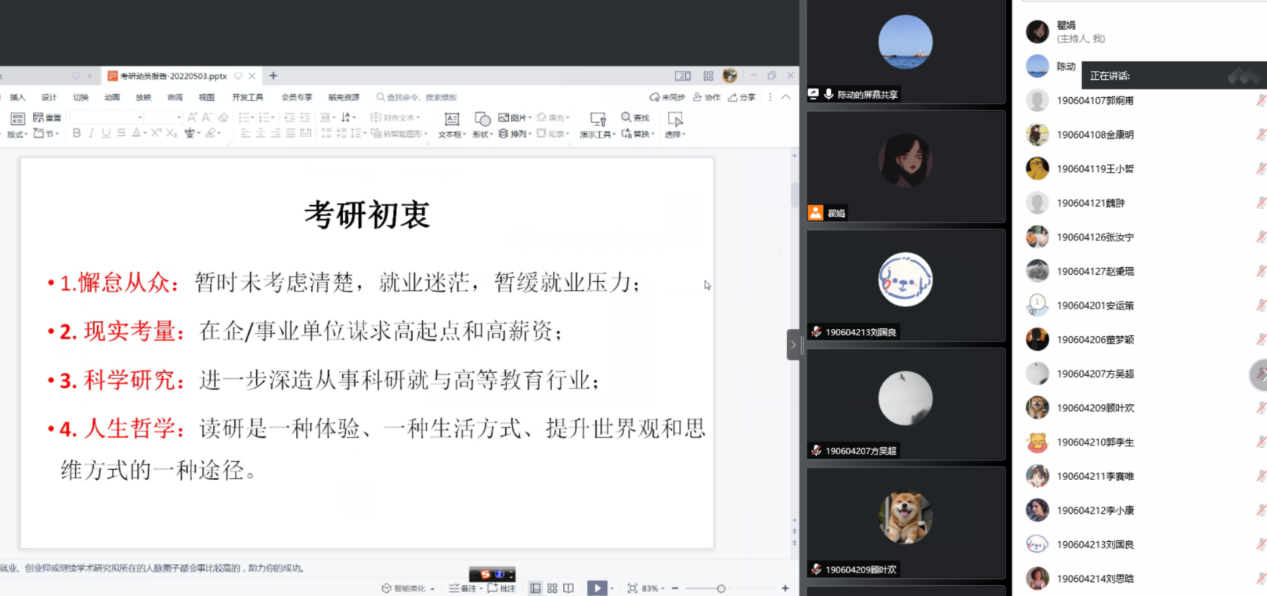Screen dimensions: 1267x596
Task: Switch to reading view icon
Action: coord(568,588)
